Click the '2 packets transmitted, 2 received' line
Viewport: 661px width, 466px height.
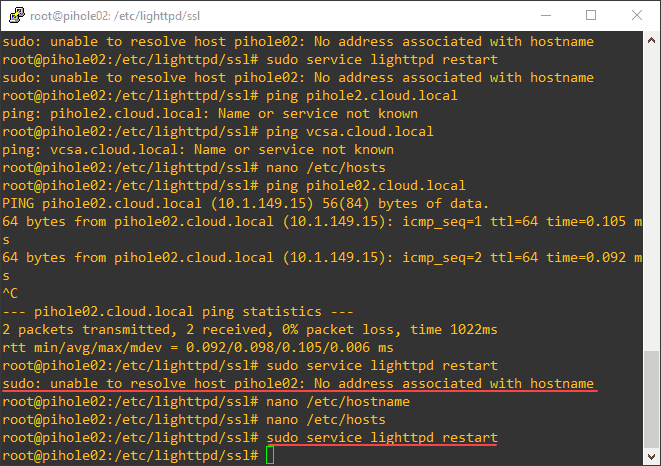[250, 330]
